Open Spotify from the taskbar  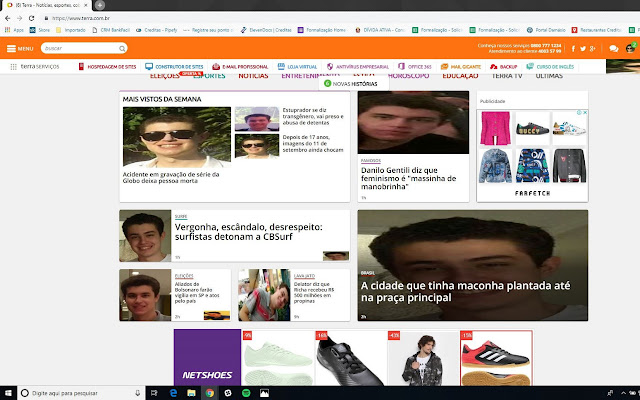[246, 393]
